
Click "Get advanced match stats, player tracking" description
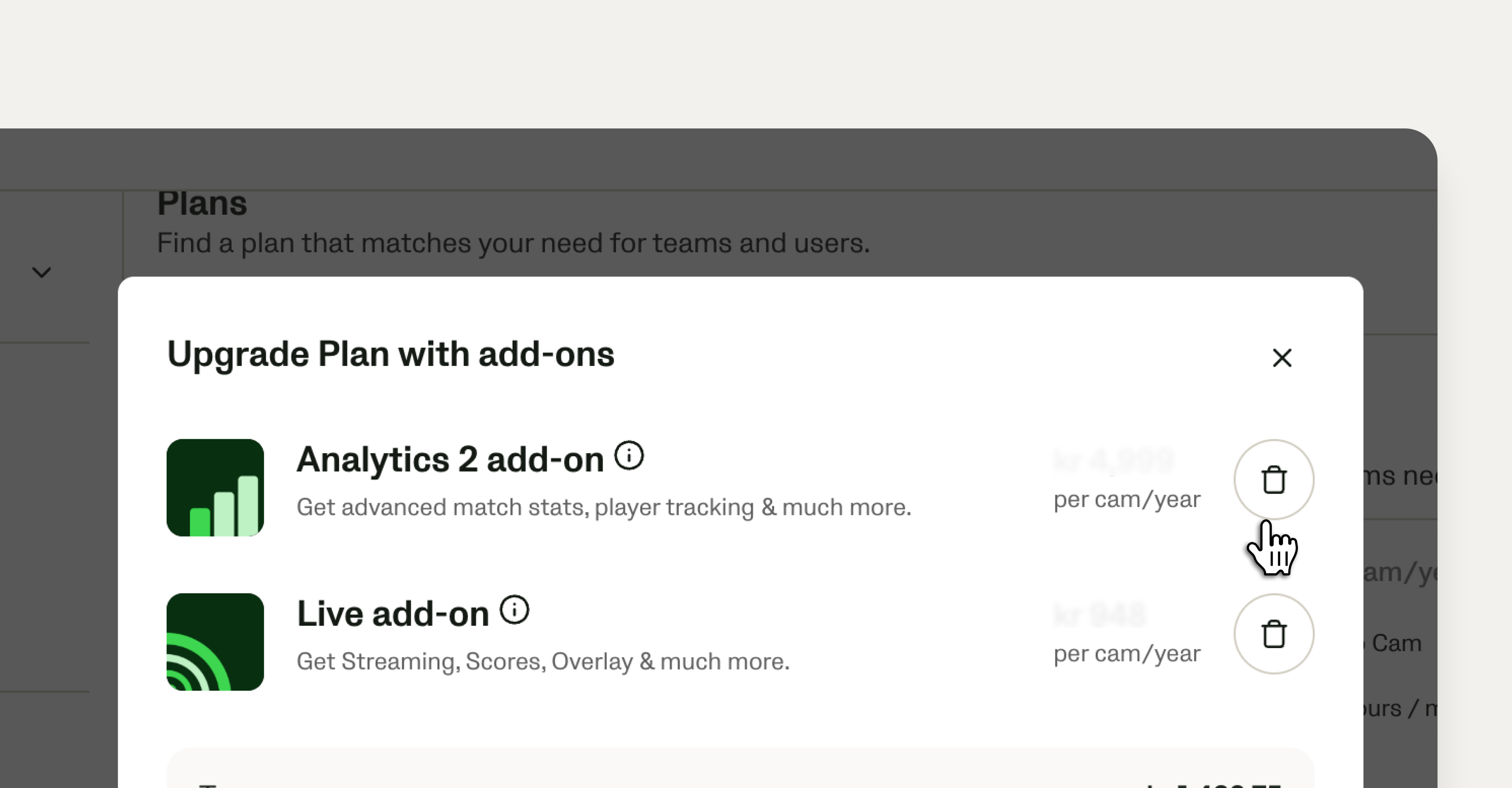coord(604,507)
